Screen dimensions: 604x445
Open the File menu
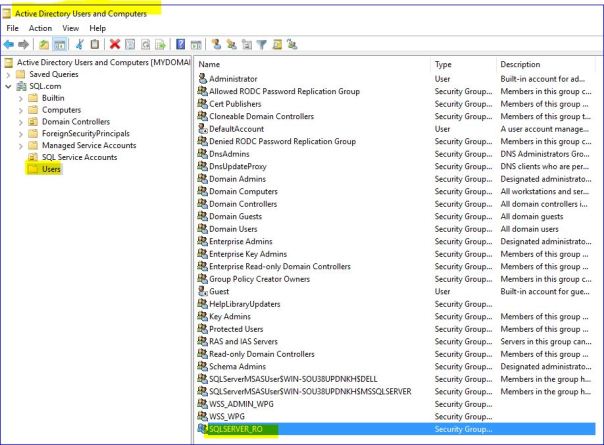click(x=13, y=28)
